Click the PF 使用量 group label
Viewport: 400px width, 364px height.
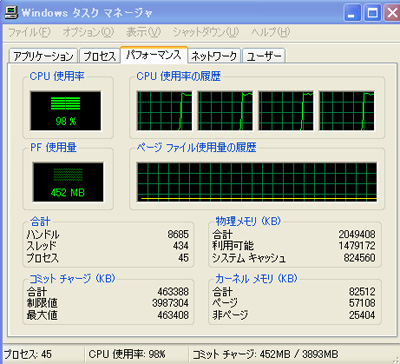(53, 147)
